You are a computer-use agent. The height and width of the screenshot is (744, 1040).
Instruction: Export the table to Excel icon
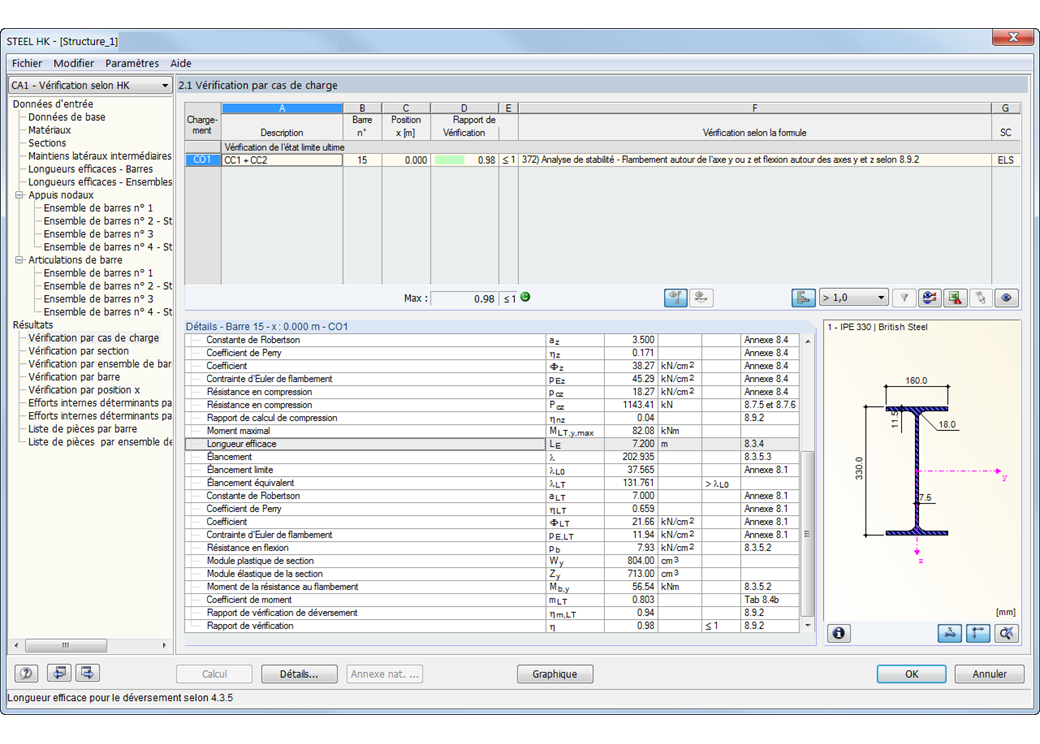955,298
